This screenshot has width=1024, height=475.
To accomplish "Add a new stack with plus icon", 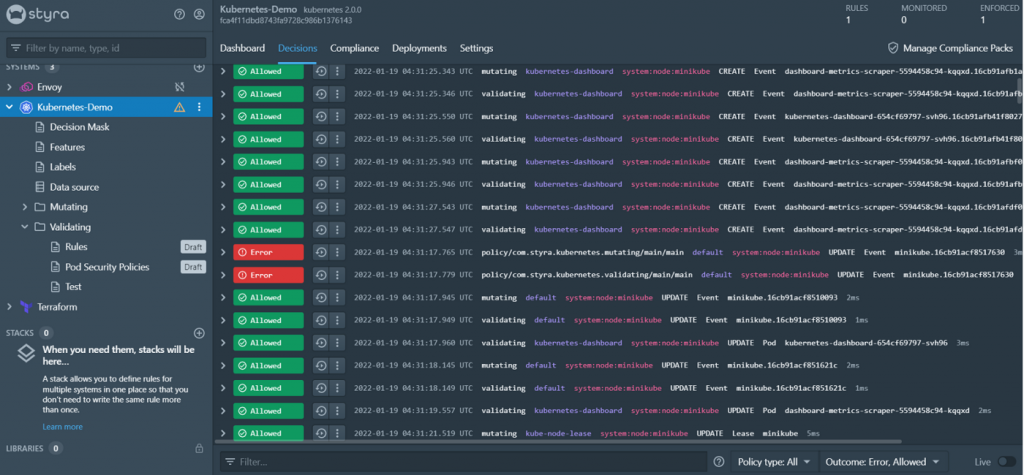I will click(x=199, y=333).
